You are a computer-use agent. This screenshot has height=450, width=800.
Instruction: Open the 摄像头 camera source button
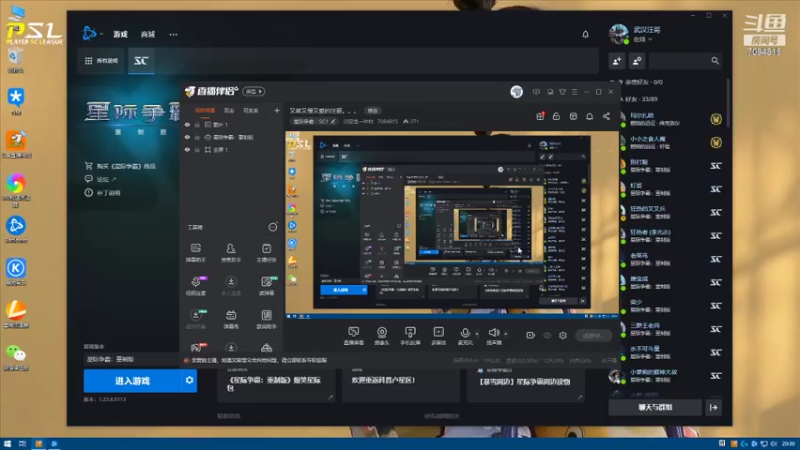pyautogui.click(x=382, y=336)
